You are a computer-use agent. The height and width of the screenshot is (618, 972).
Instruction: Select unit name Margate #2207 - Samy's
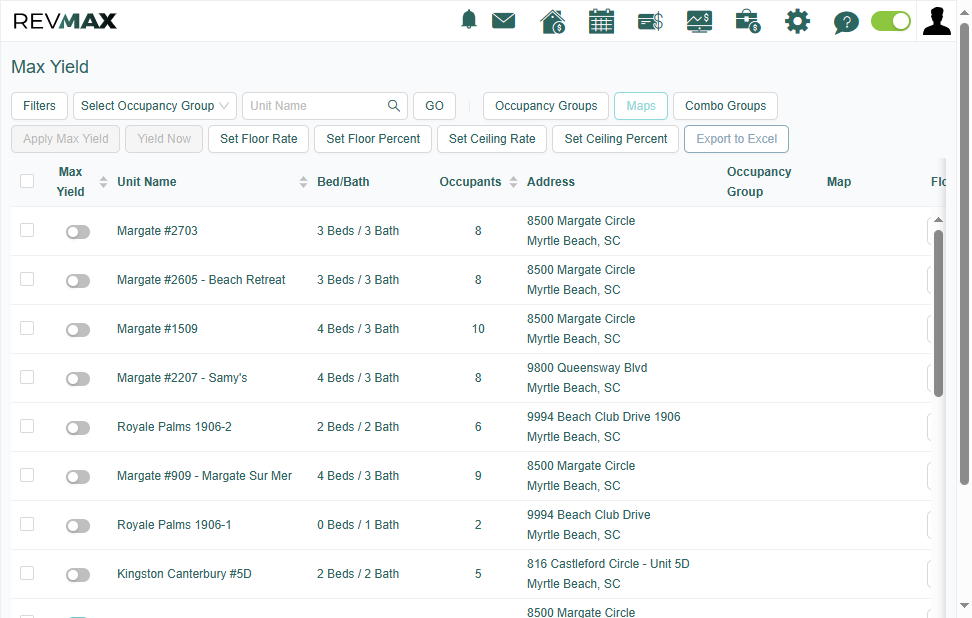pyautogui.click(x=182, y=377)
